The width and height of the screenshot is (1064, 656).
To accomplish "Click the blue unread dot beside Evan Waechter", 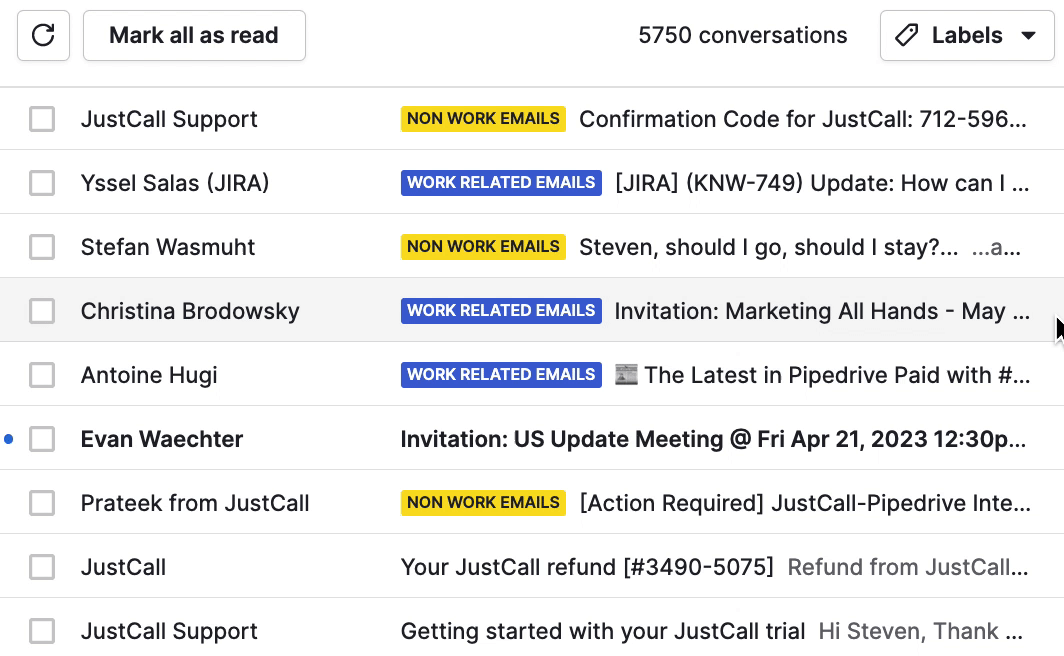I will point(9,438).
